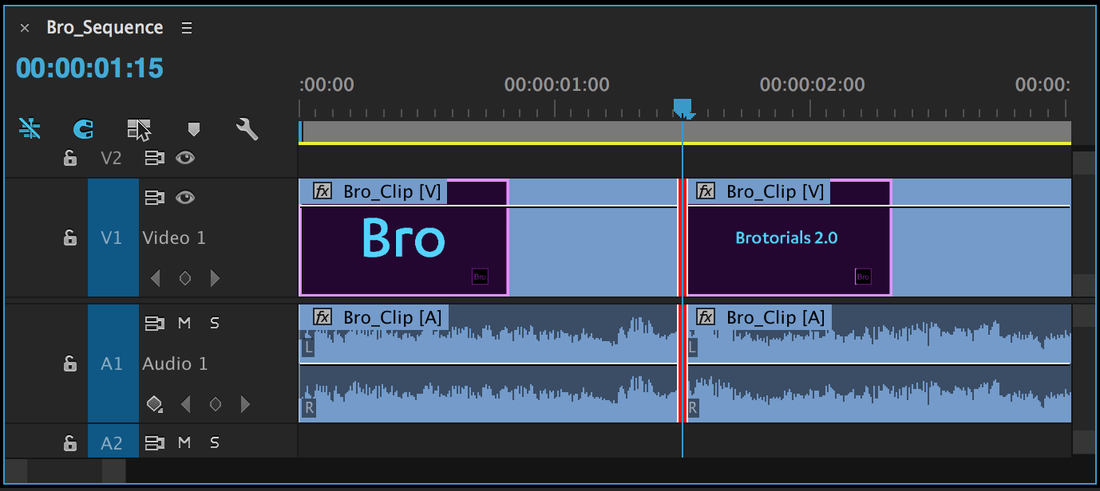Viewport: 1100px width, 491px height.
Task: Open the Bro_Sequence panel menu
Action: click(187, 28)
